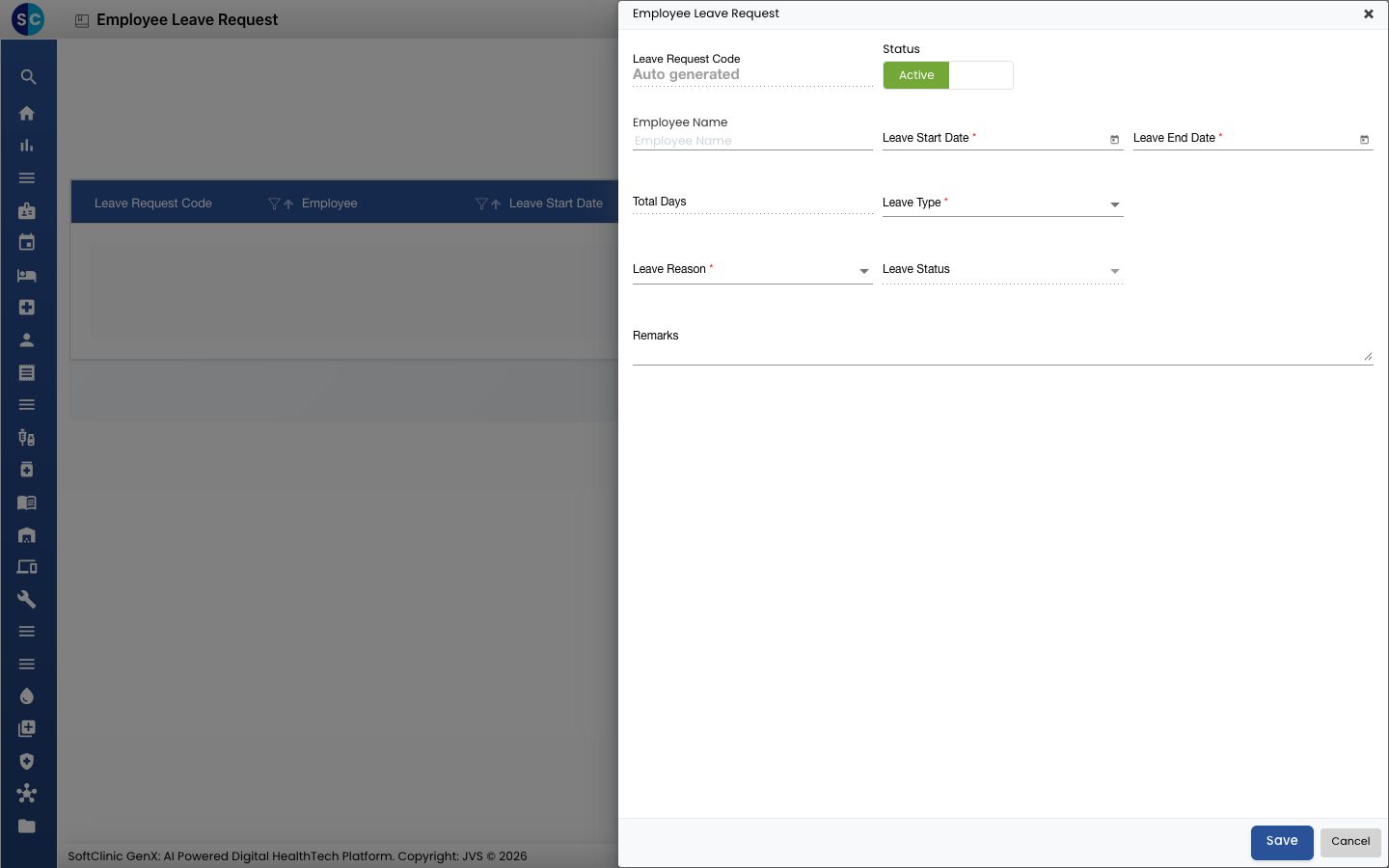This screenshot has height=868, width=1389.
Task: Open the blood drop sidebar icon
Action: (27, 696)
